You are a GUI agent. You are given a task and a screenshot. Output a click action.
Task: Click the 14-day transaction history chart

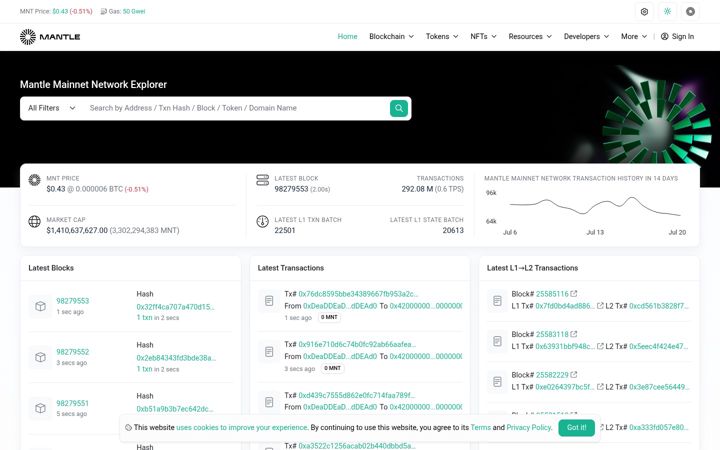(x=587, y=210)
